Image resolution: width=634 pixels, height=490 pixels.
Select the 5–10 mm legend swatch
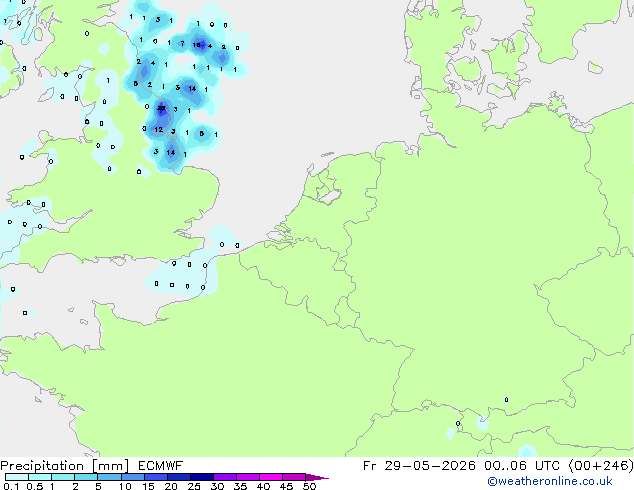(109, 477)
